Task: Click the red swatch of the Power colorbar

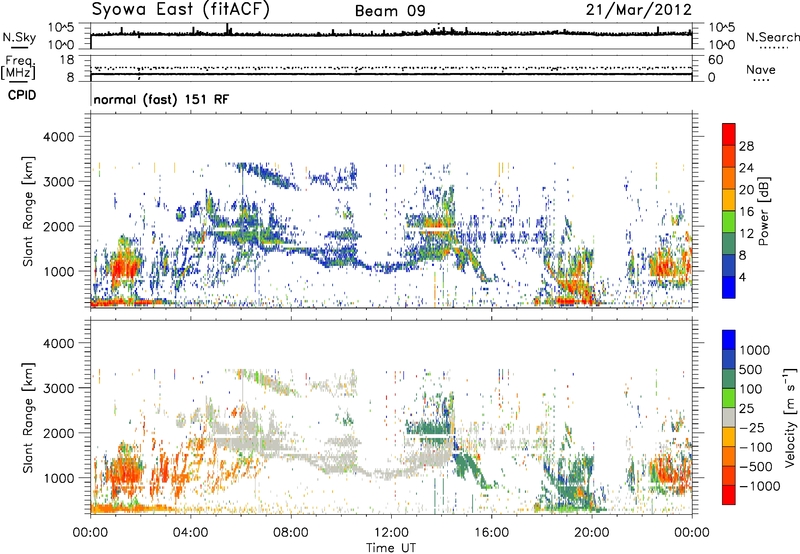Action: tap(729, 135)
